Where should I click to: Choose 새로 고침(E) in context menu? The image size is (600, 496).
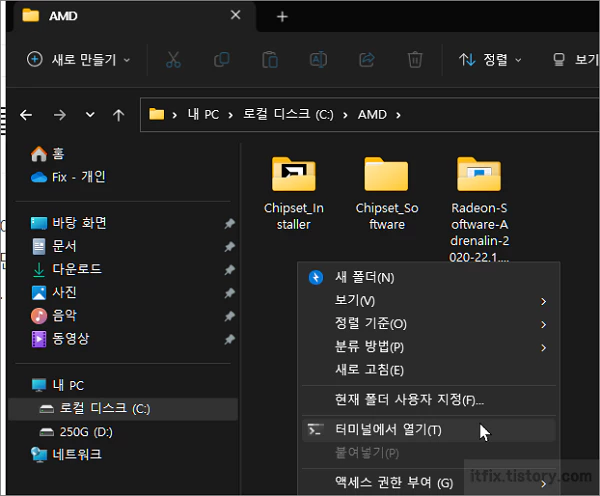(429, 370)
